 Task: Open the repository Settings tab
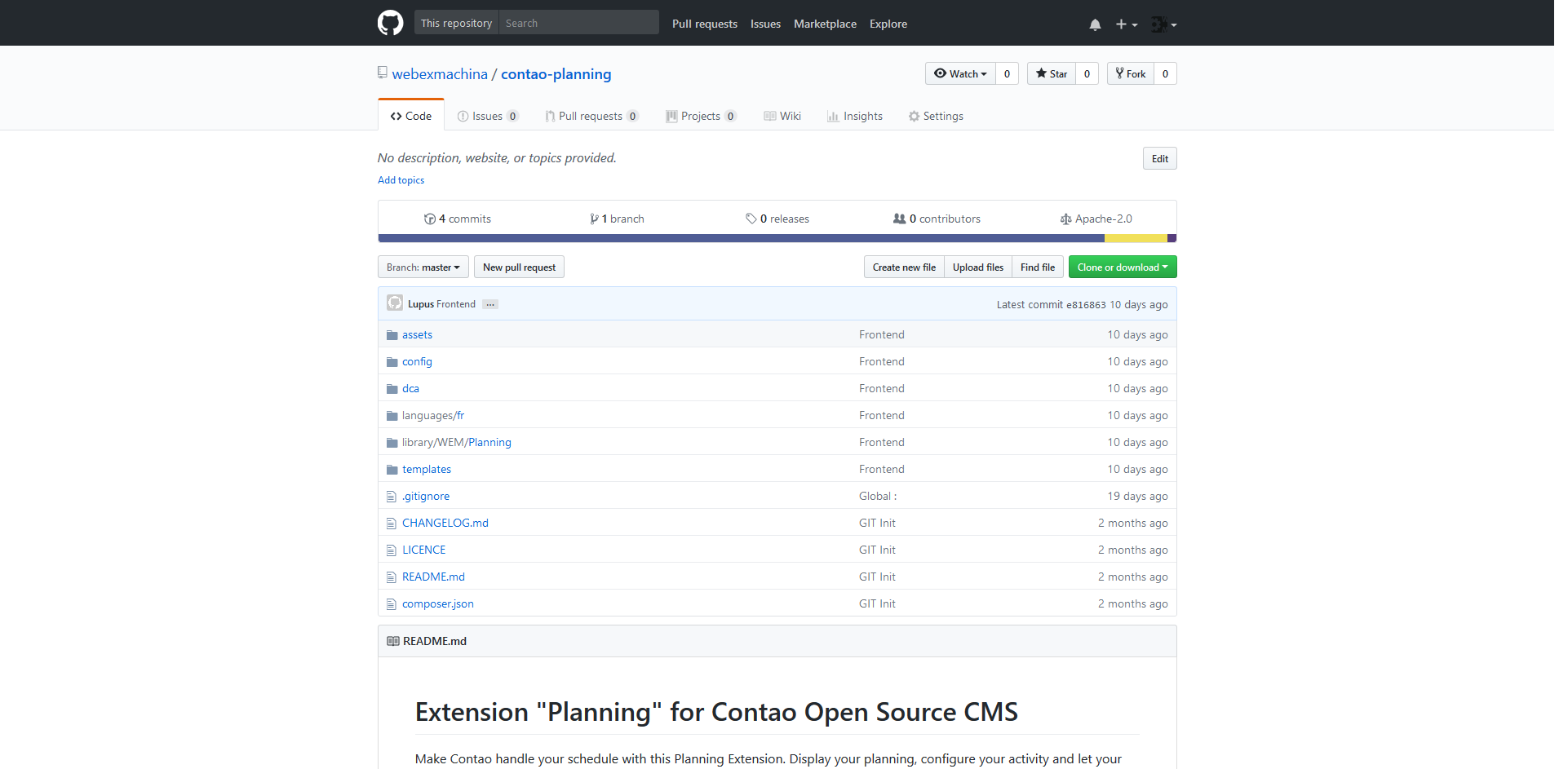coord(936,116)
